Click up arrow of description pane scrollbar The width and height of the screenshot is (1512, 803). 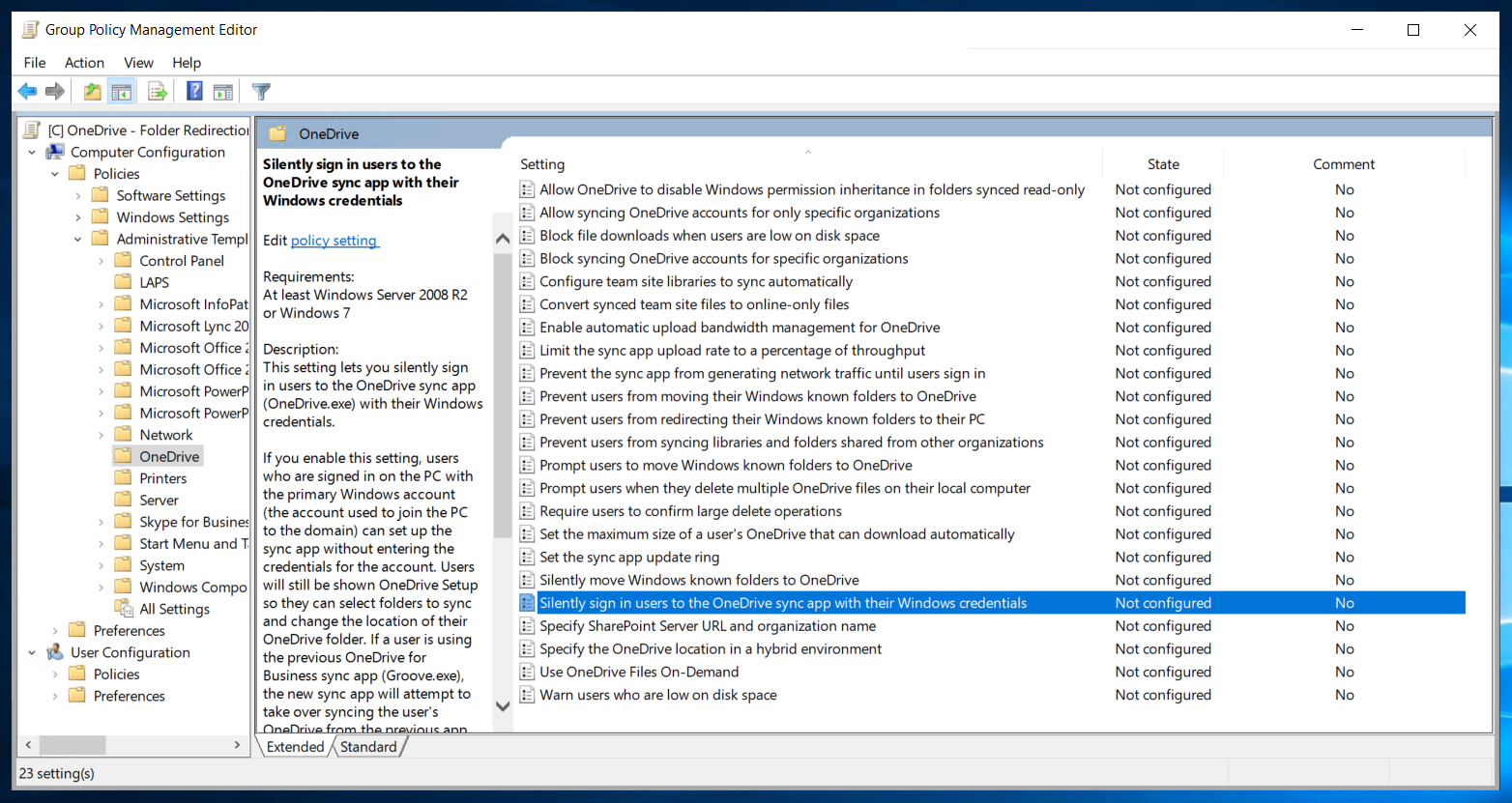pyautogui.click(x=503, y=239)
